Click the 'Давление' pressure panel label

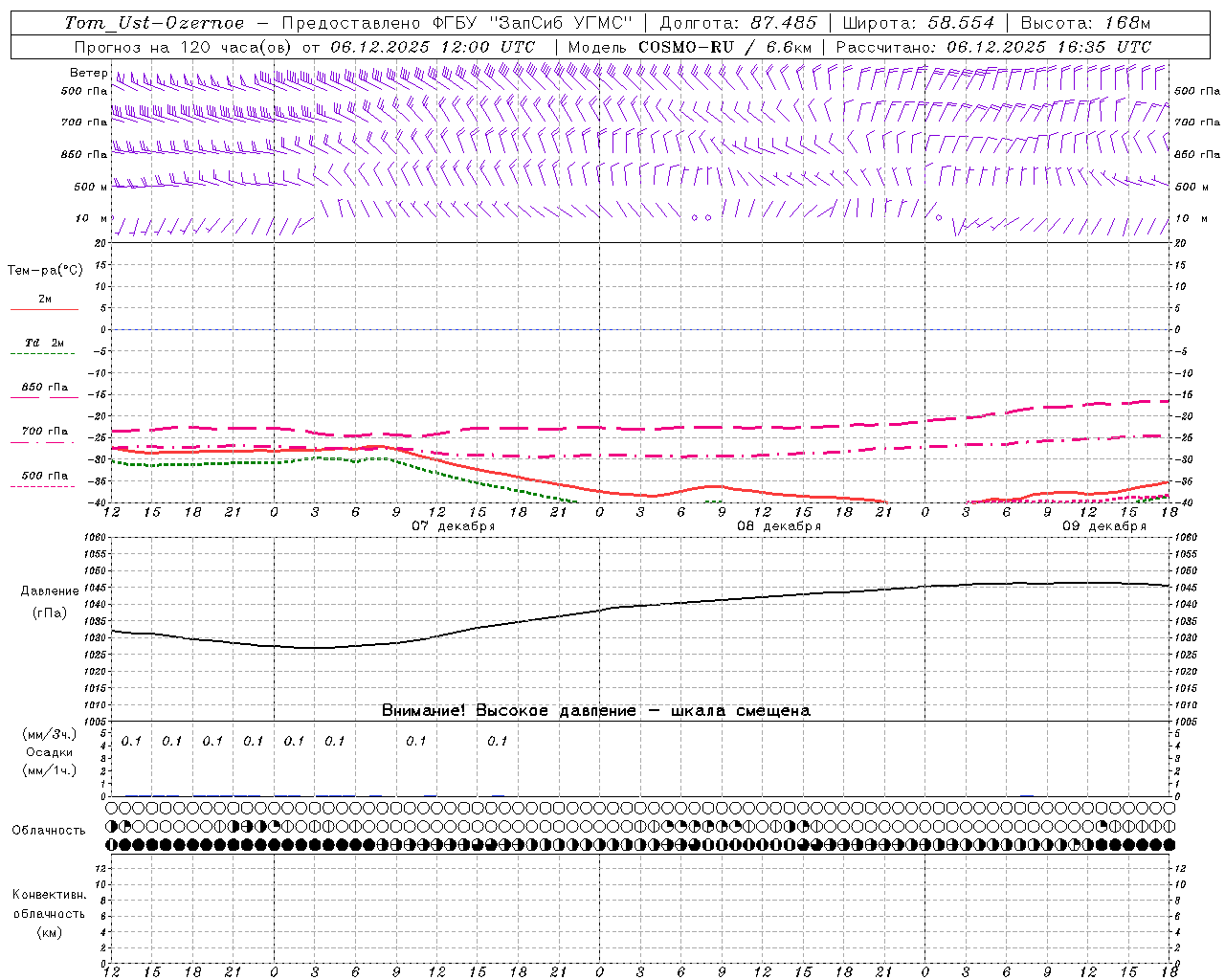tap(50, 591)
